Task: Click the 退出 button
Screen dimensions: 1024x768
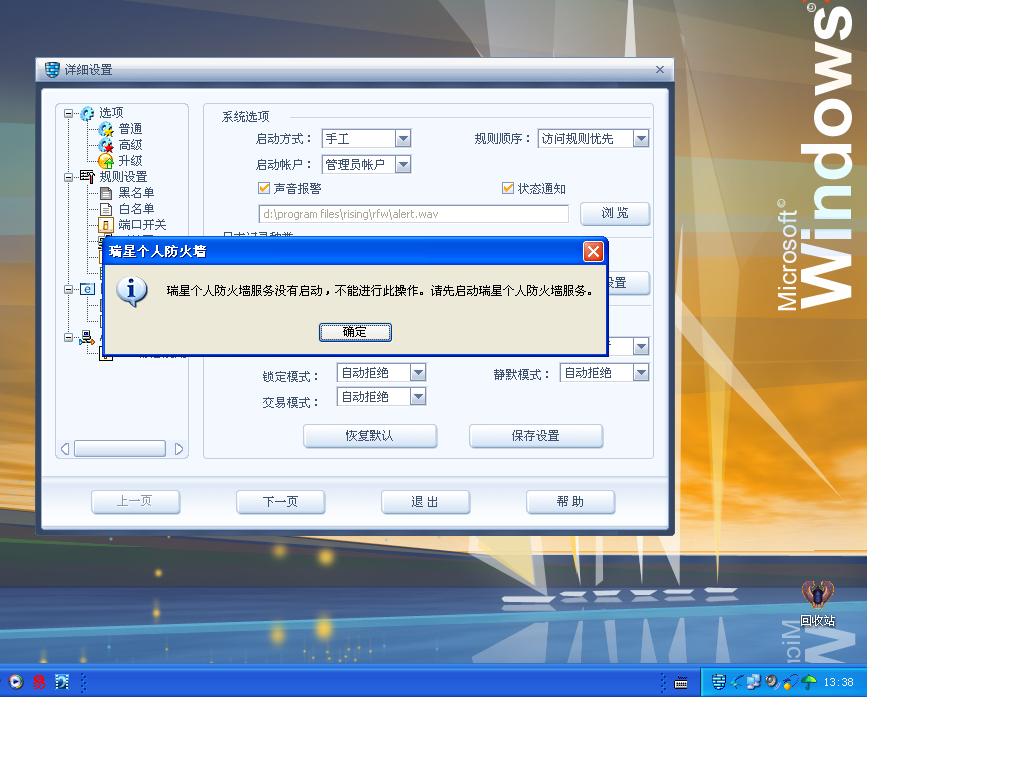Action: coord(425,502)
